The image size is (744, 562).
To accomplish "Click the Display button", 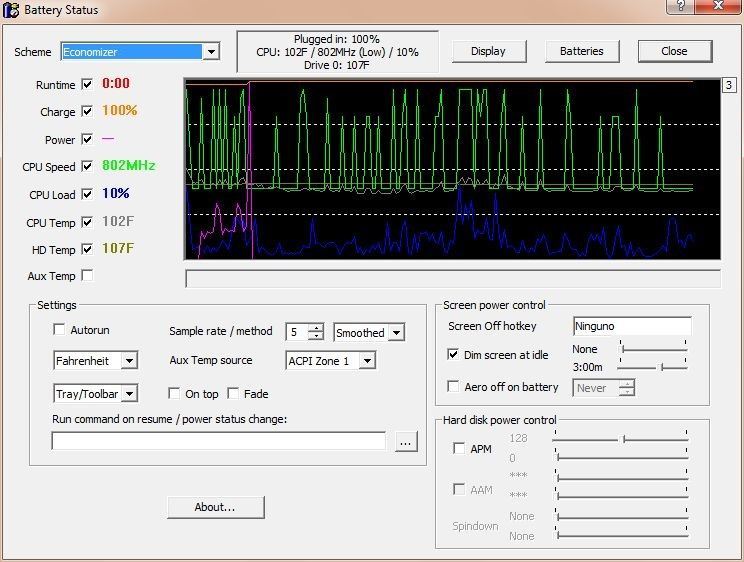I will point(489,51).
